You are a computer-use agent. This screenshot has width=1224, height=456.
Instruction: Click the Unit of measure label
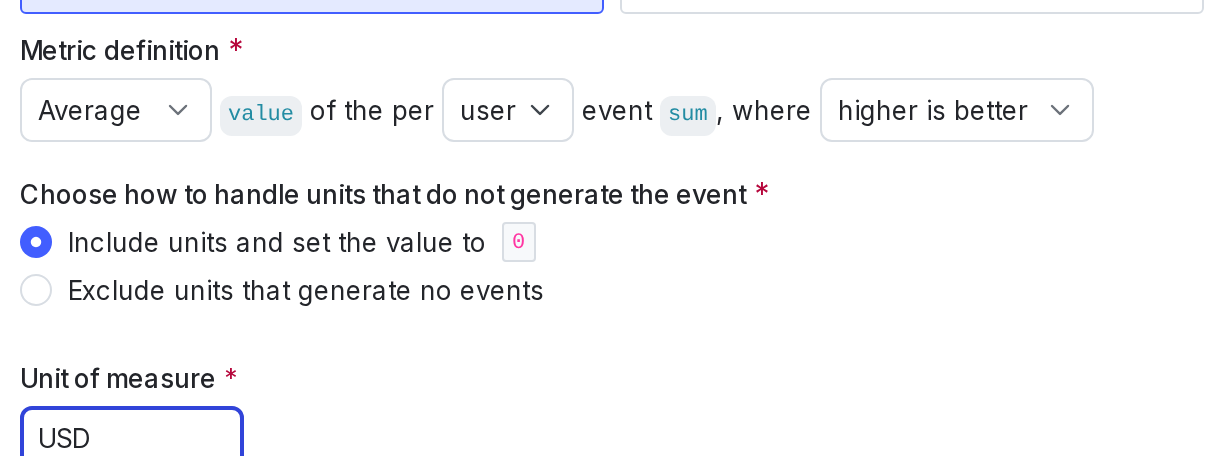pyautogui.click(x=117, y=379)
